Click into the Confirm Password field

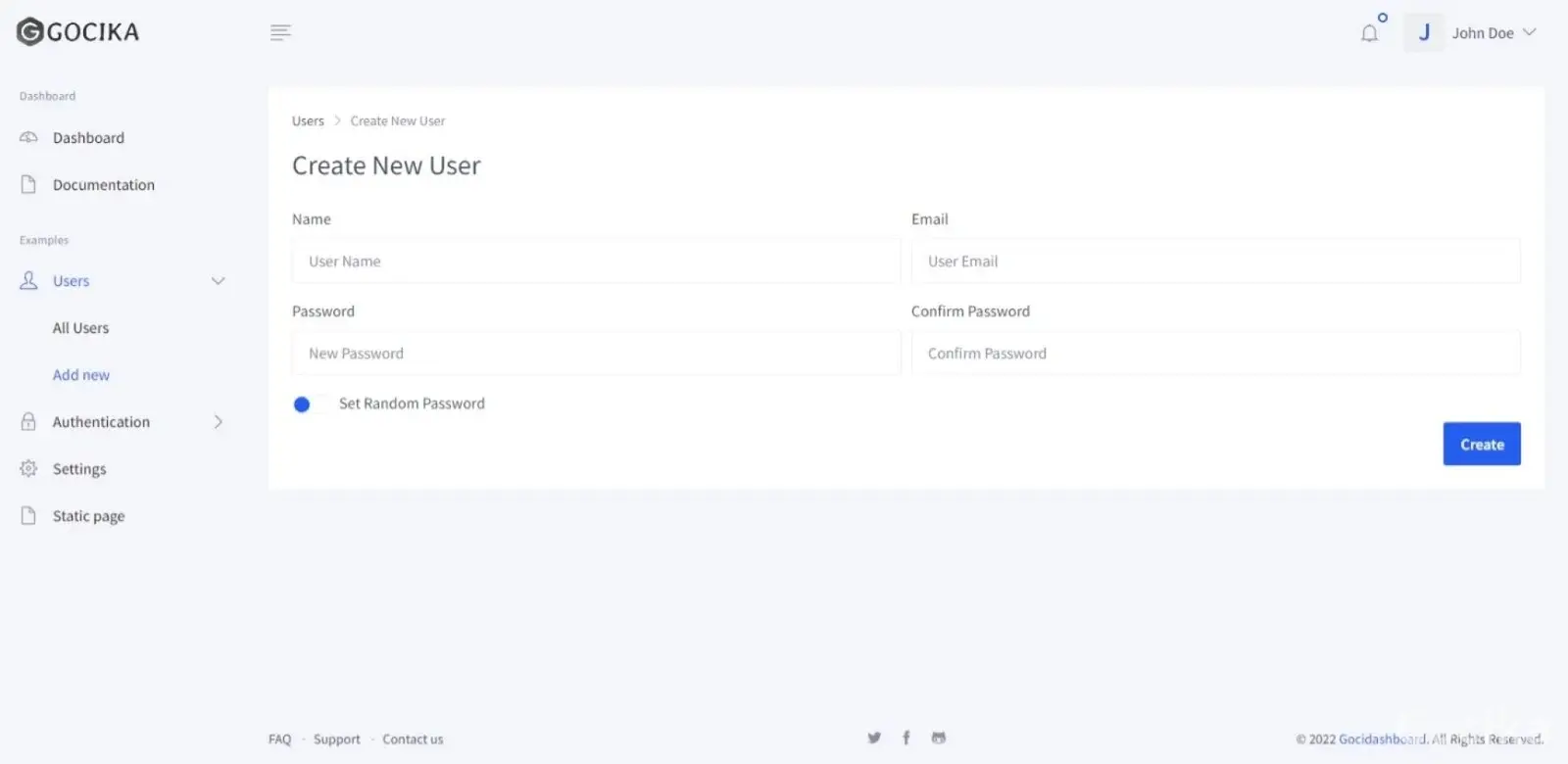(x=1215, y=354)
